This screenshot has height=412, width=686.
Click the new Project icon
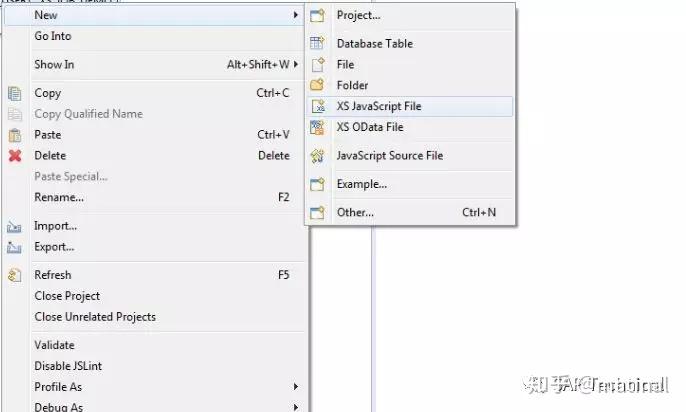tap(317, 16)
